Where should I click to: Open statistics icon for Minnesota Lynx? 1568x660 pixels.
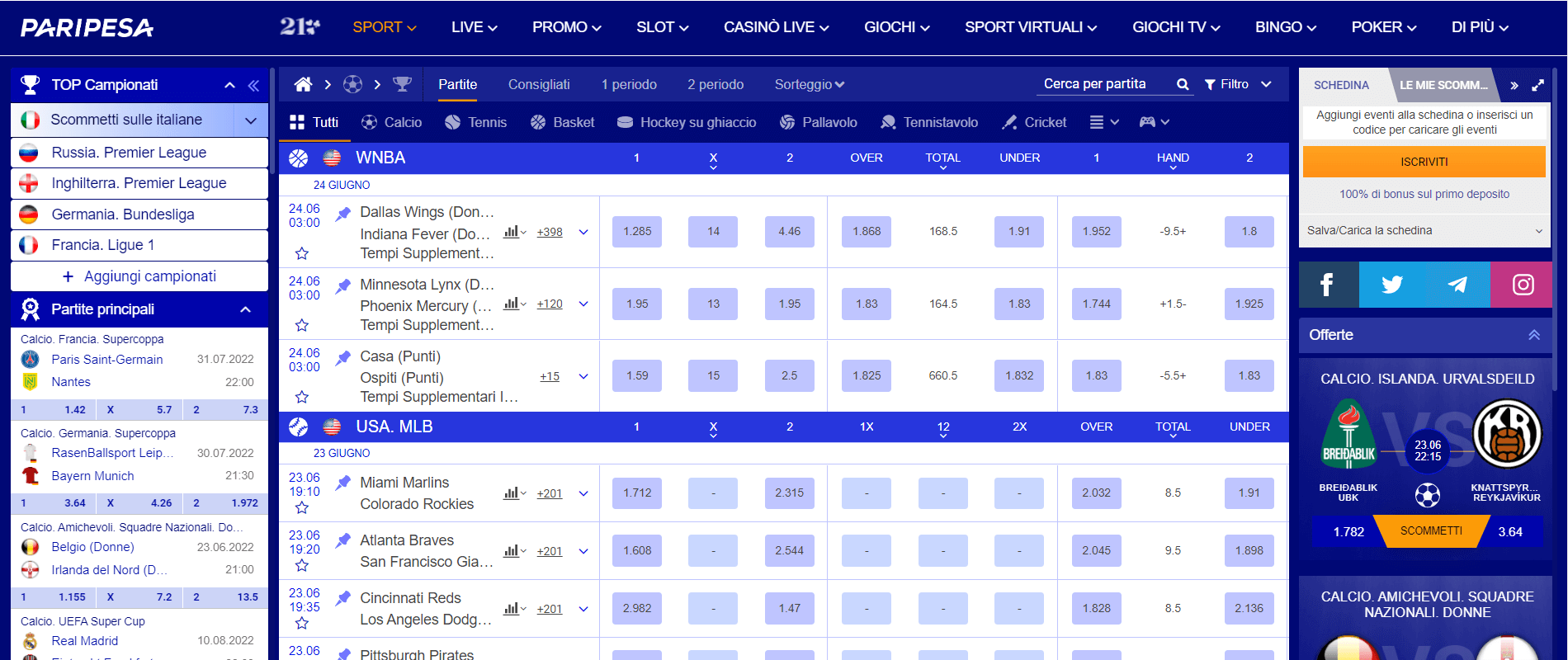(x=514, y=304)
